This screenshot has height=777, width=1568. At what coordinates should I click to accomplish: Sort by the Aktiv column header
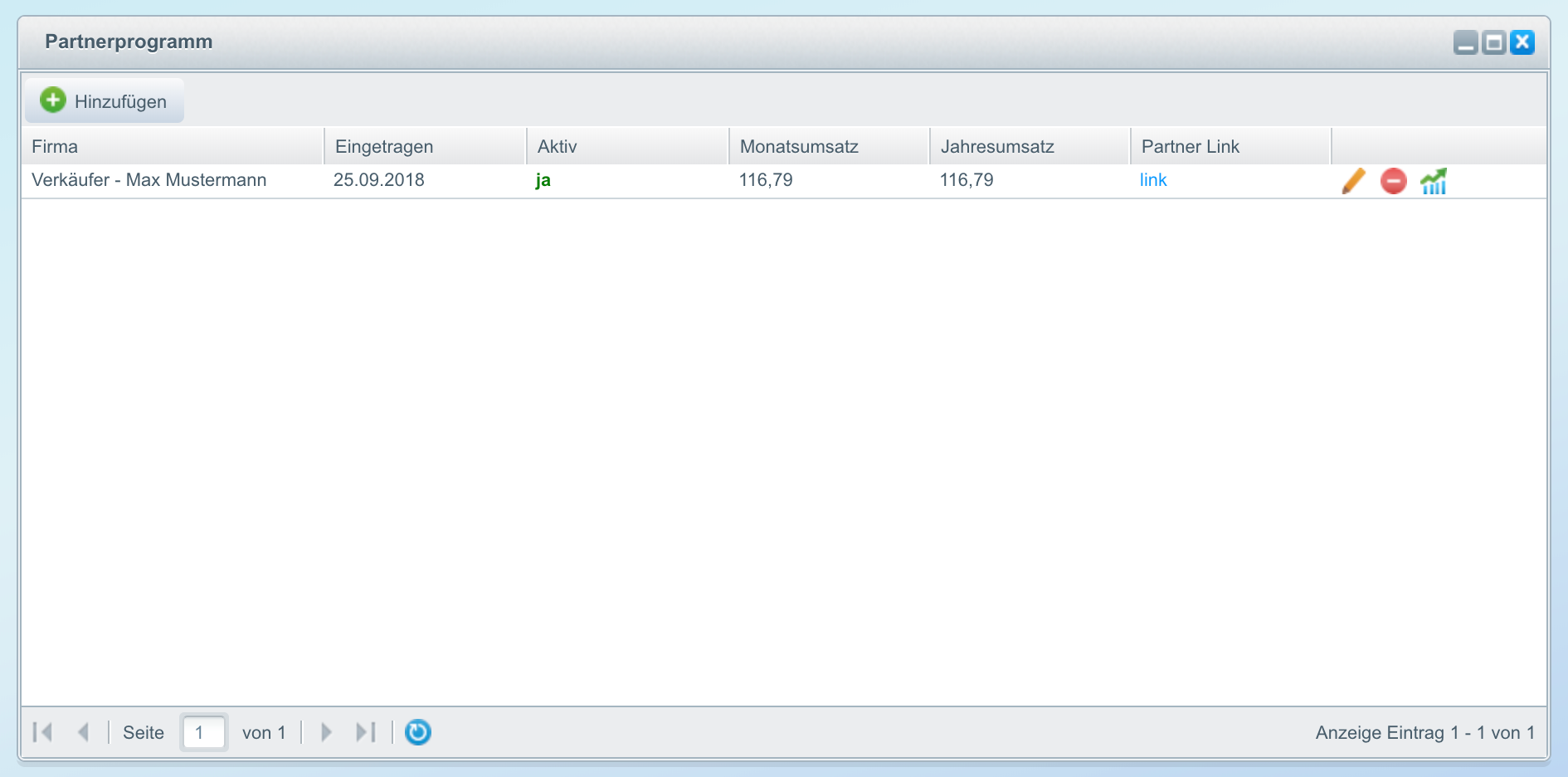point(628,146)
